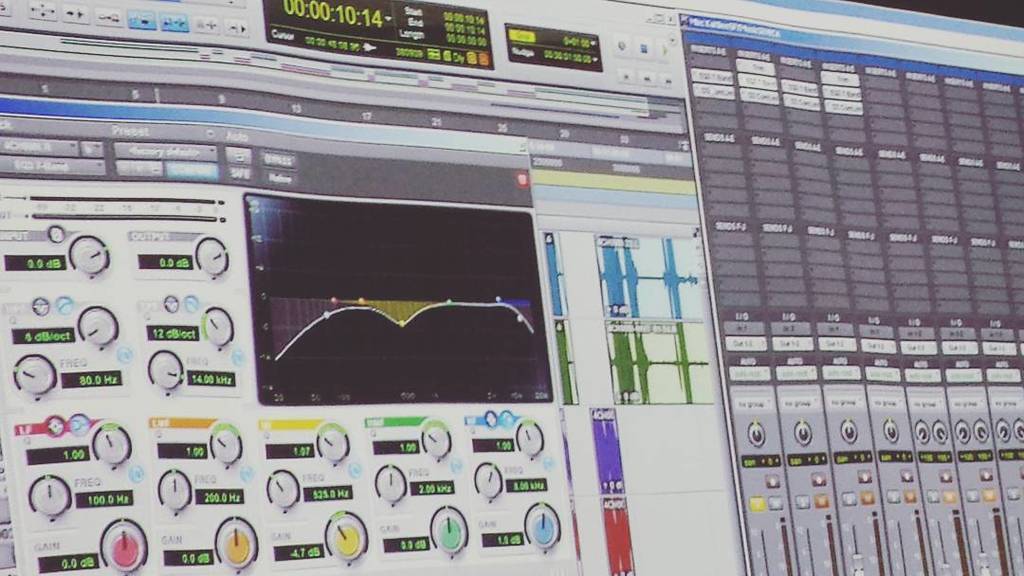Select the LPF notch filter type icon
This screenshot has width=1024, height=576.
[x=172, y=304]
